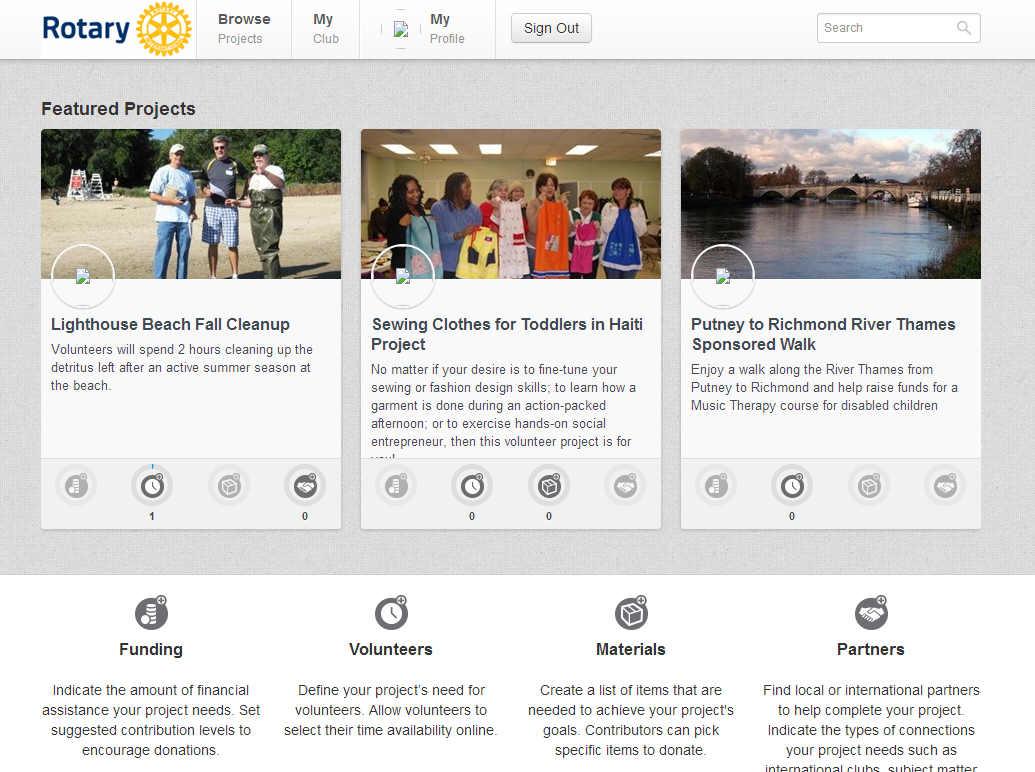Click the materials box icon on Sewing Clothes card

coord(549,486)
